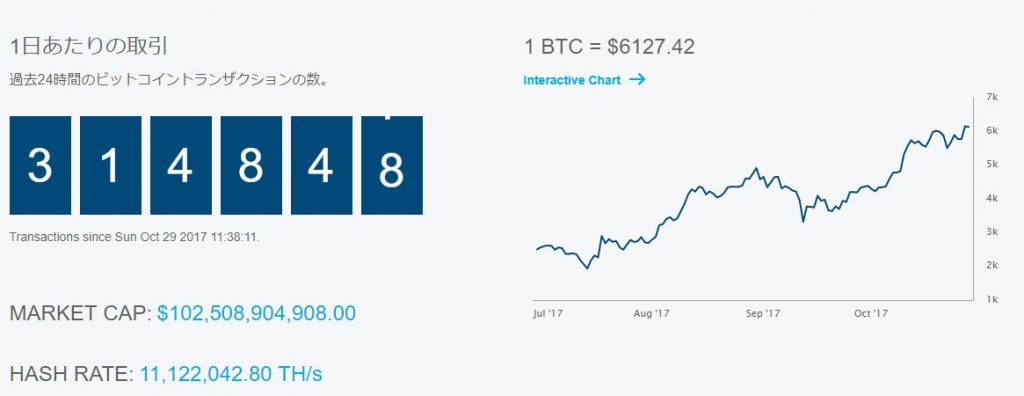Click the Oct '17 label on chart axis

pyautogui.click(x=871, y=314)
